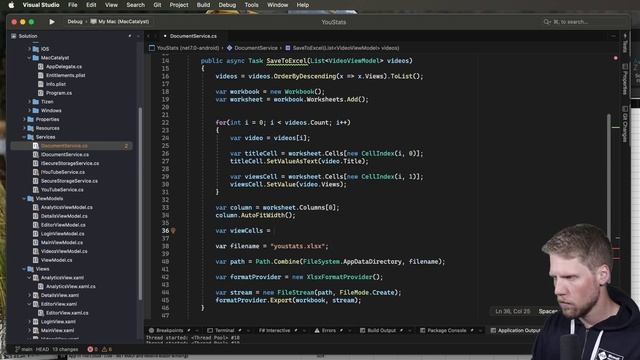This screenshot has height=360, width=640.
Task: Open the Build menu
Action: (x=203, y=5)
